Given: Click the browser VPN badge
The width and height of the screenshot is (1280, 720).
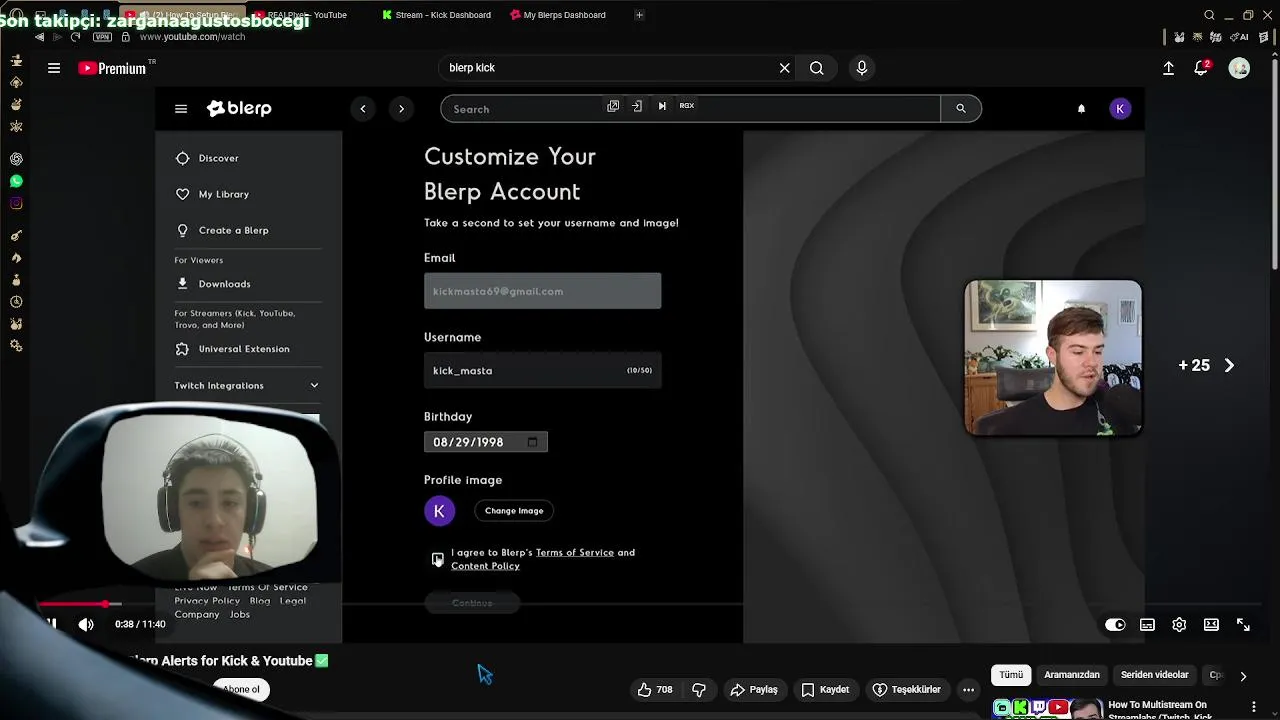Looking at the screenshot, I should [102, 37].
